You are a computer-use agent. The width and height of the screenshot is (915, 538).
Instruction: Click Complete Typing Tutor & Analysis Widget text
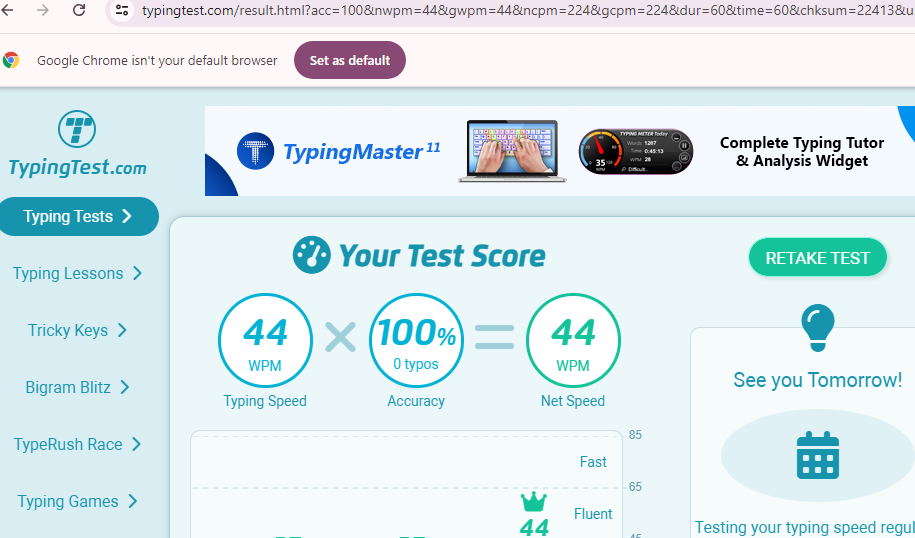(802, 152)
